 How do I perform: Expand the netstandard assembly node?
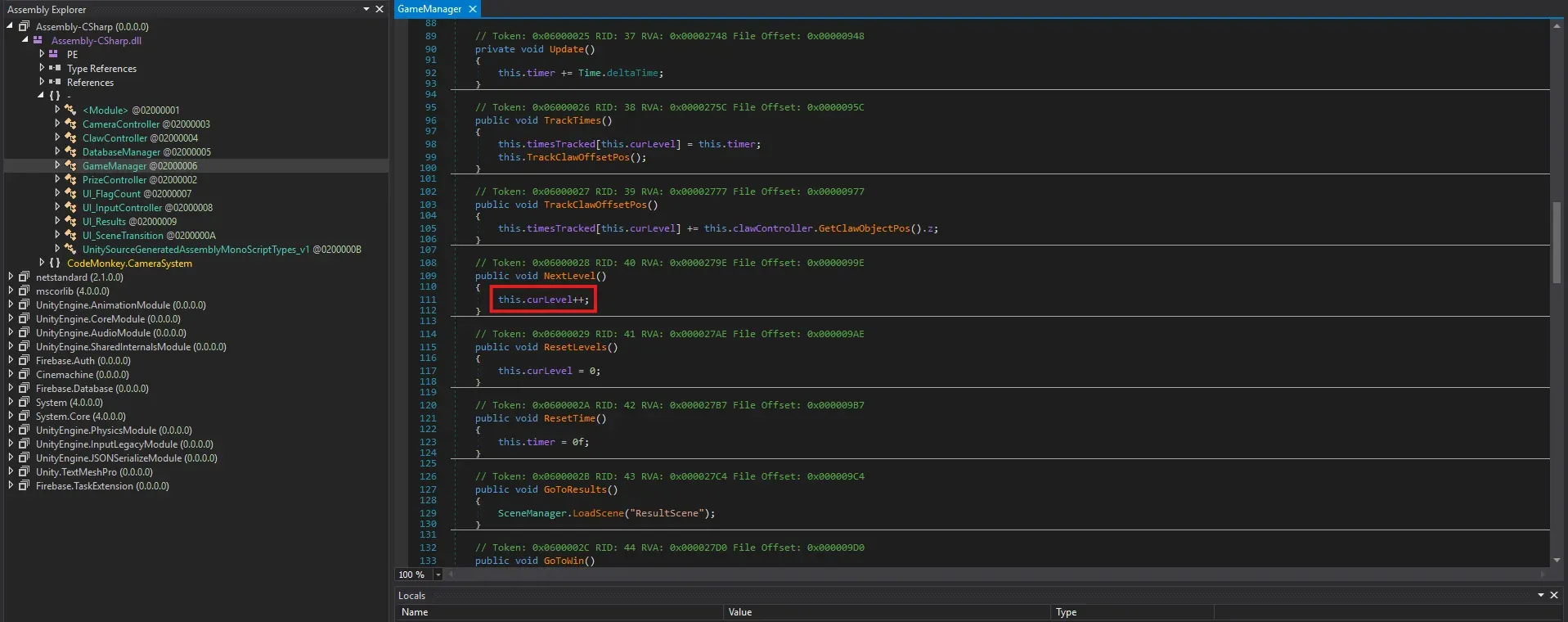pos(11,277)
